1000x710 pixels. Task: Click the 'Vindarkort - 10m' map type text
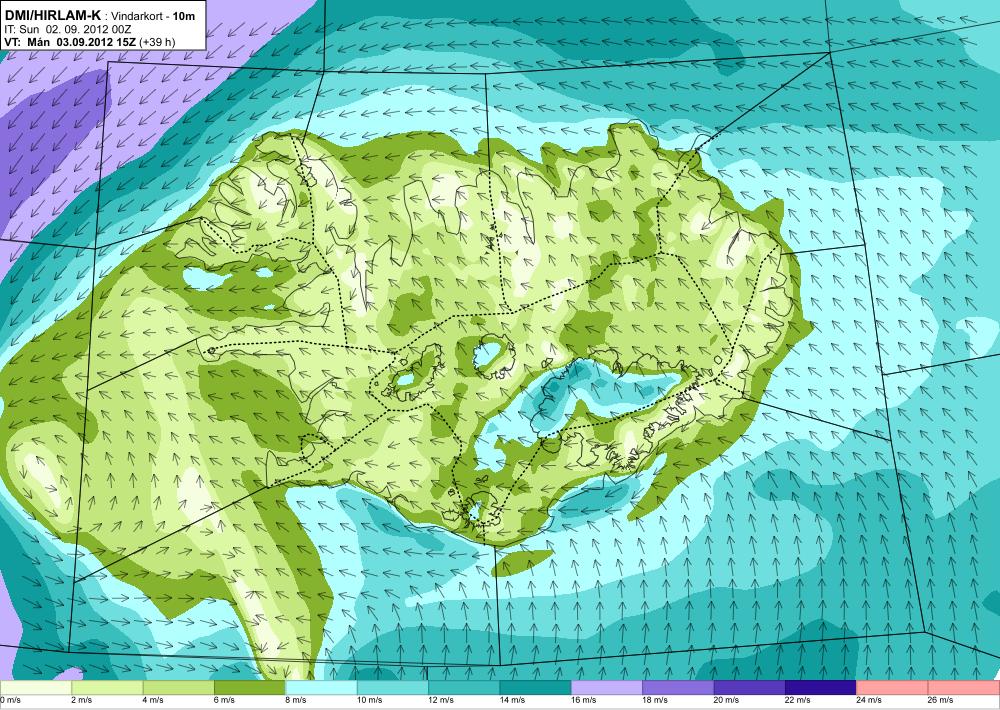(x=153, y=16)
